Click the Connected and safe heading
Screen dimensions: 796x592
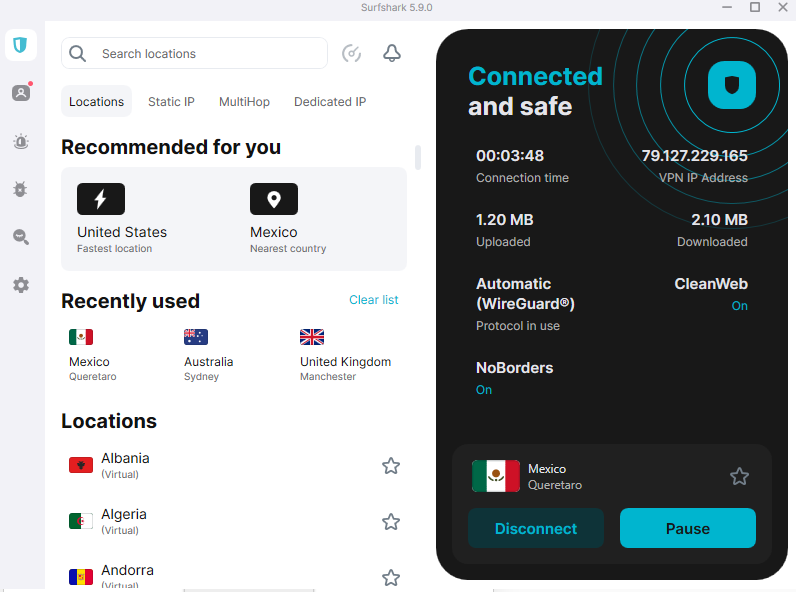coord(535,91)
